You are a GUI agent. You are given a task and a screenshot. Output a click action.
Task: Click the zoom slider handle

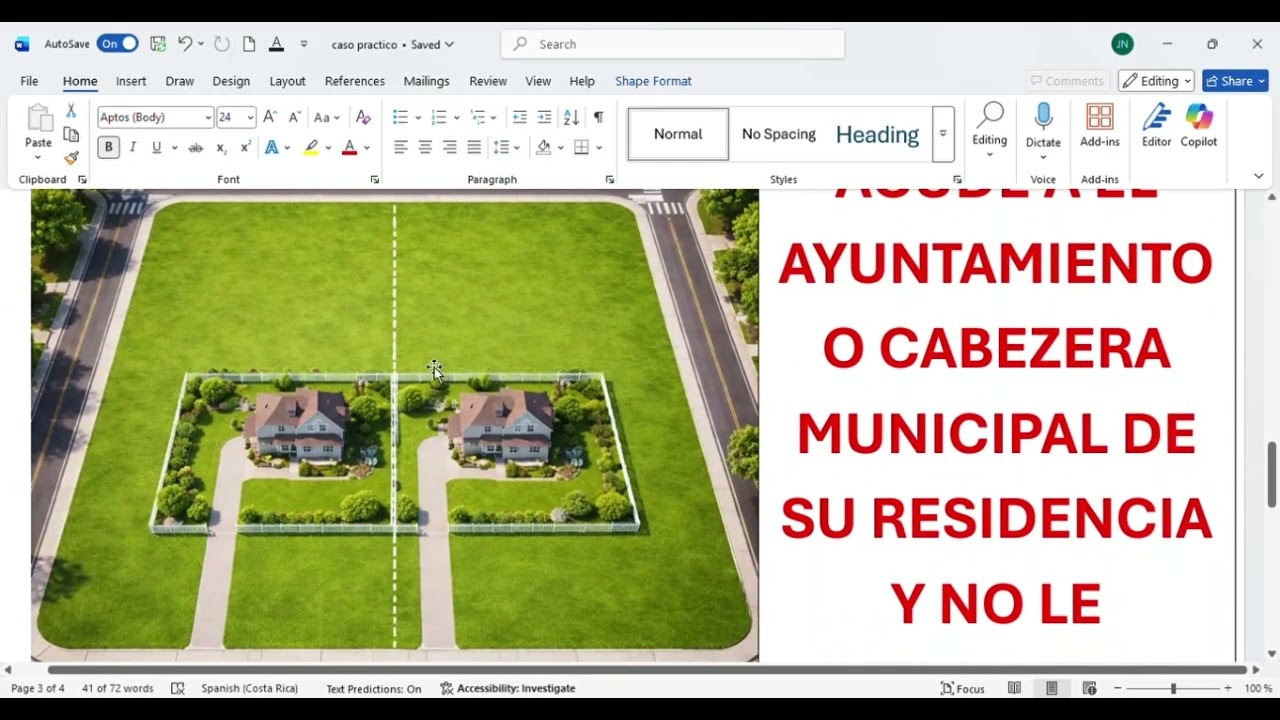(x=1173, y=688)
